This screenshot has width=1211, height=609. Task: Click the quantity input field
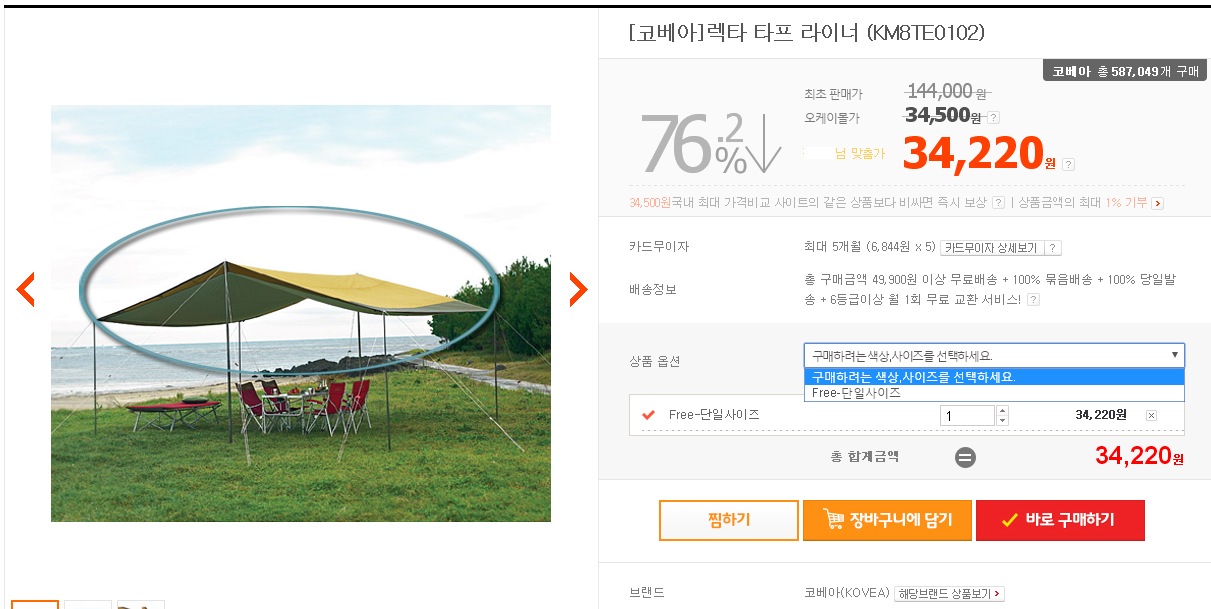click(967, 415)
